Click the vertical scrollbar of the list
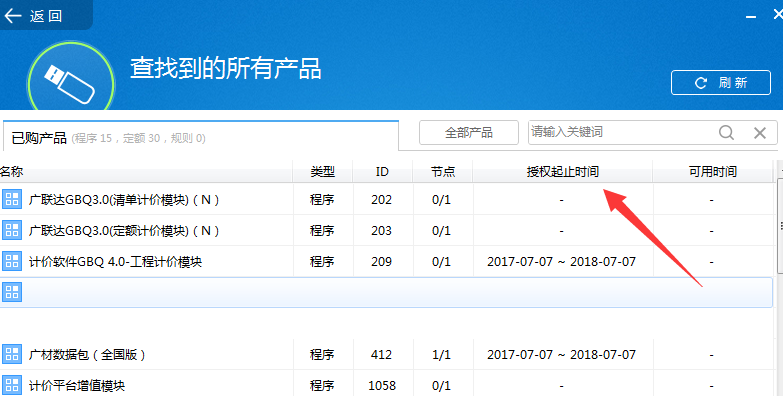Image resolution: width=783 pixels, height=396 pixels. (x=780, y=226)
